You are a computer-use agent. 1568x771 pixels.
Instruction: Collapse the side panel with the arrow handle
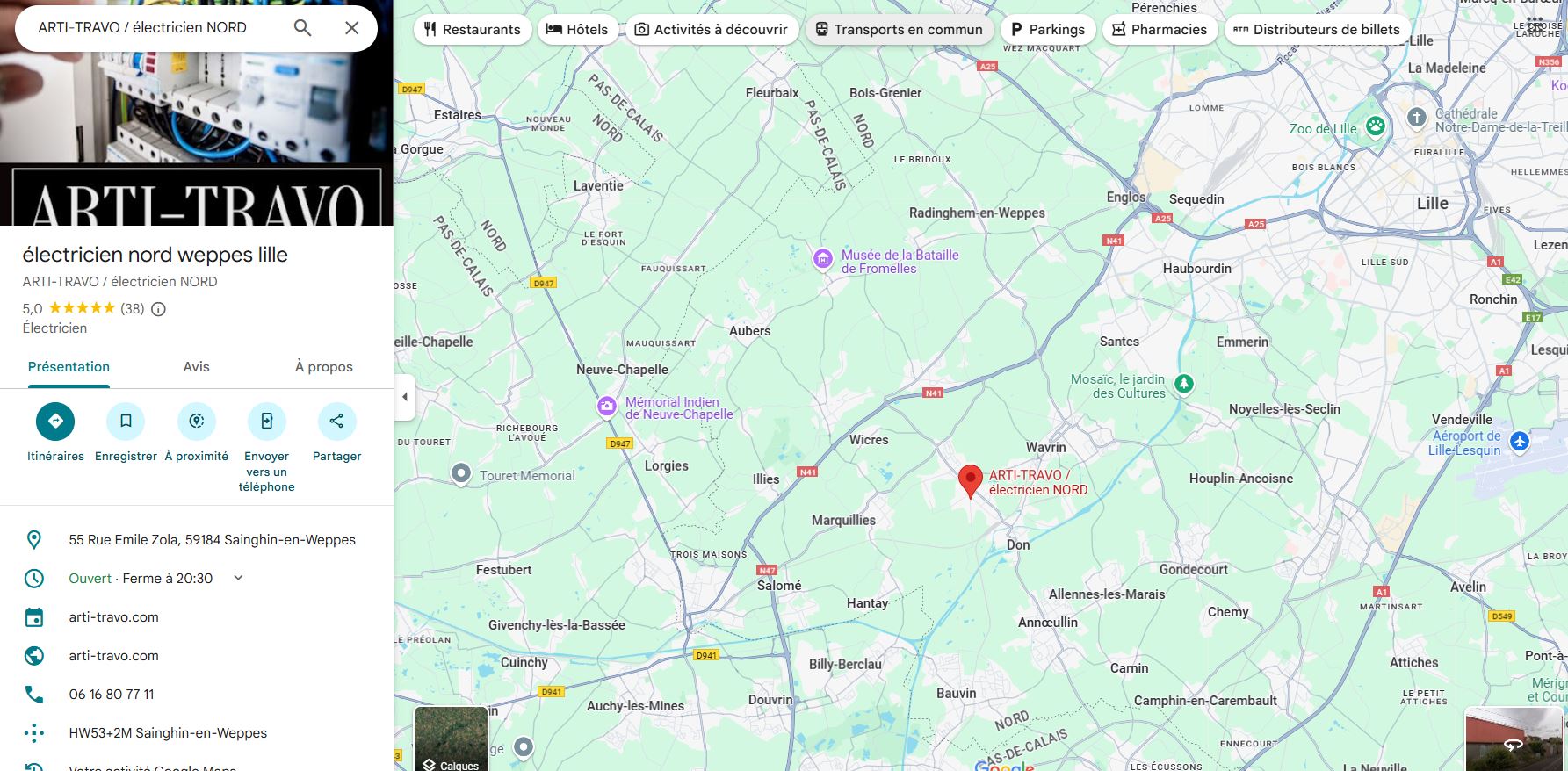pos(405,397)
